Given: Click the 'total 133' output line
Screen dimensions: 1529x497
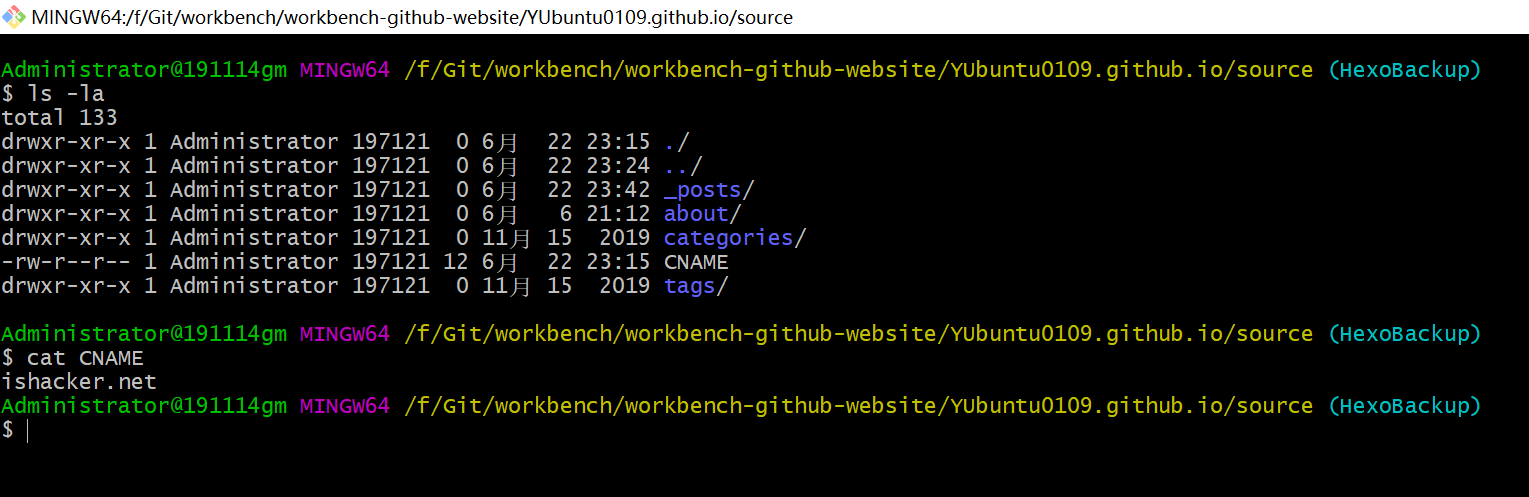Looking at the screenshot, I should click(59, 118).
